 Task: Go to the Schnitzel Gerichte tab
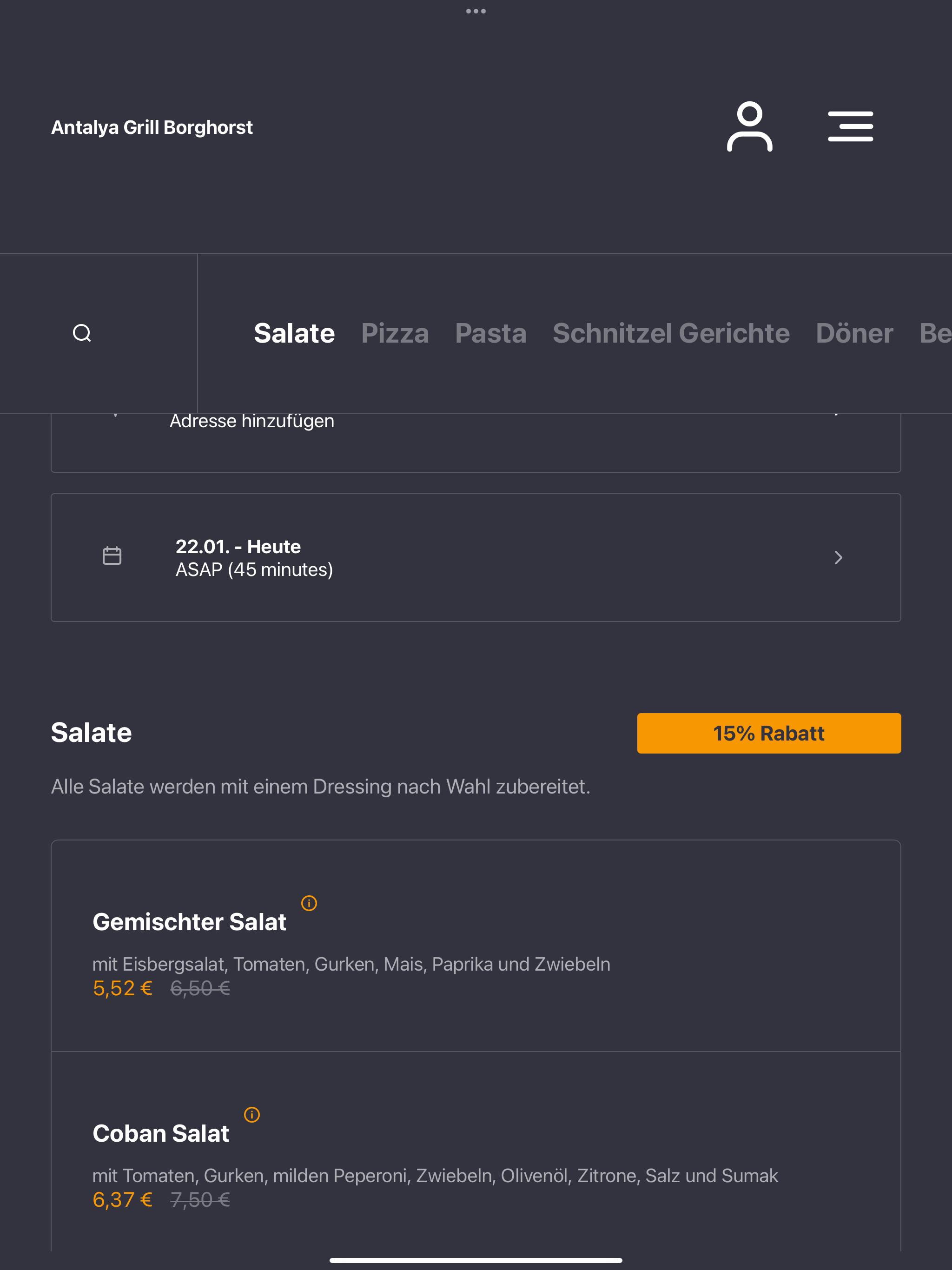(671, 334)
